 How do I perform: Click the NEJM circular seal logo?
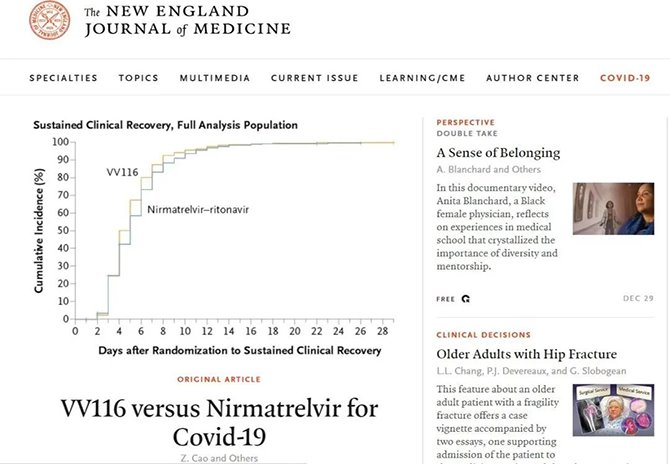point(50,20)
